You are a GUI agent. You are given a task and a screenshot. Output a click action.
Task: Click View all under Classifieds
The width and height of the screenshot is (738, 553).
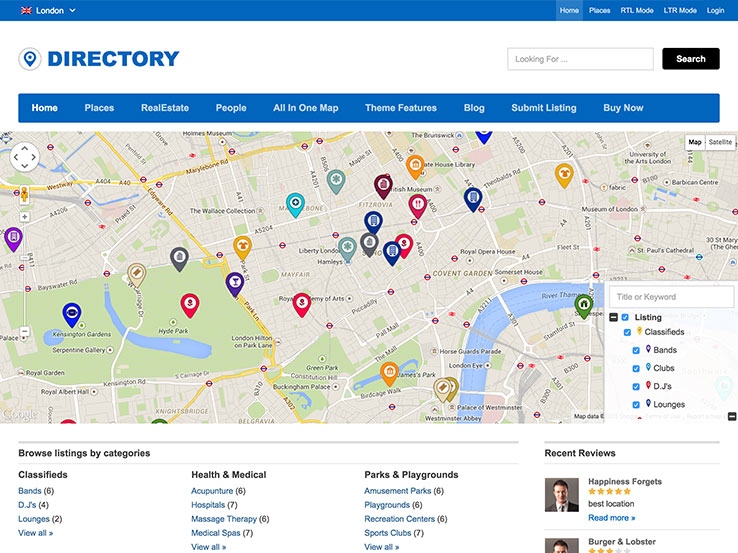(36, 533)
